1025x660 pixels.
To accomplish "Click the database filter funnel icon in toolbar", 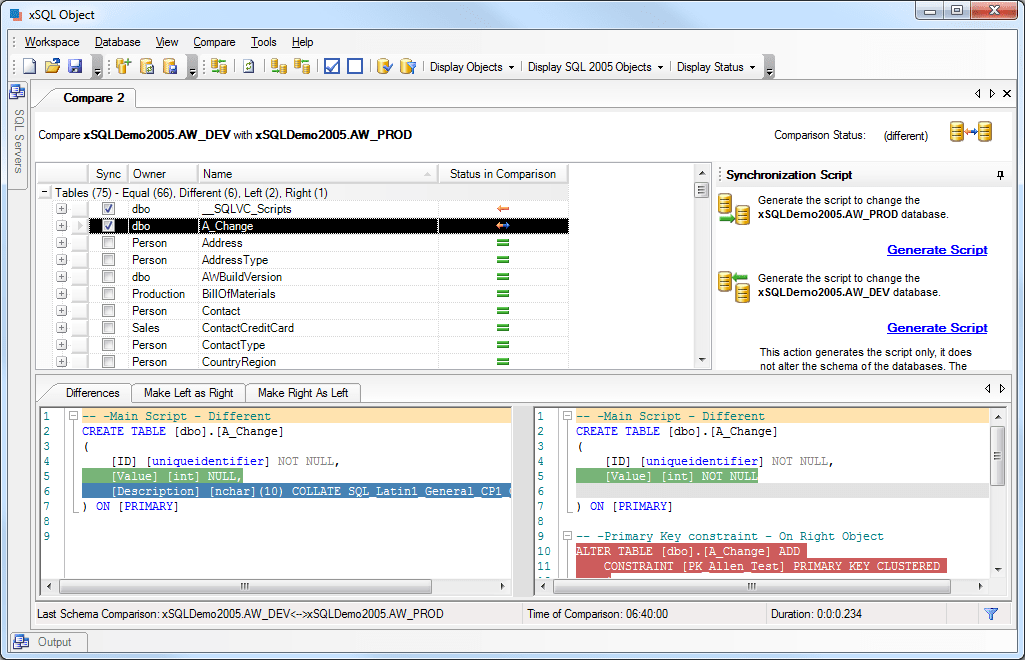I will (407, 66).
